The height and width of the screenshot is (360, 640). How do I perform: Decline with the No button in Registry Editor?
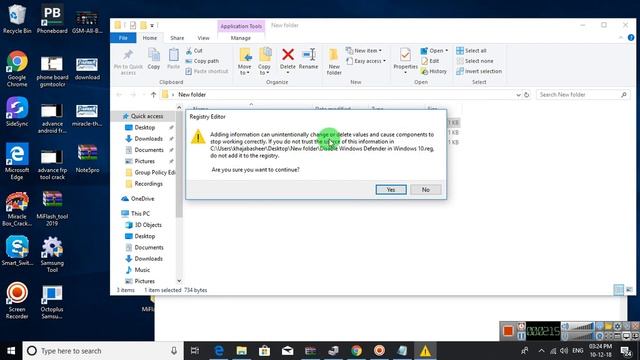click(425, 189)
